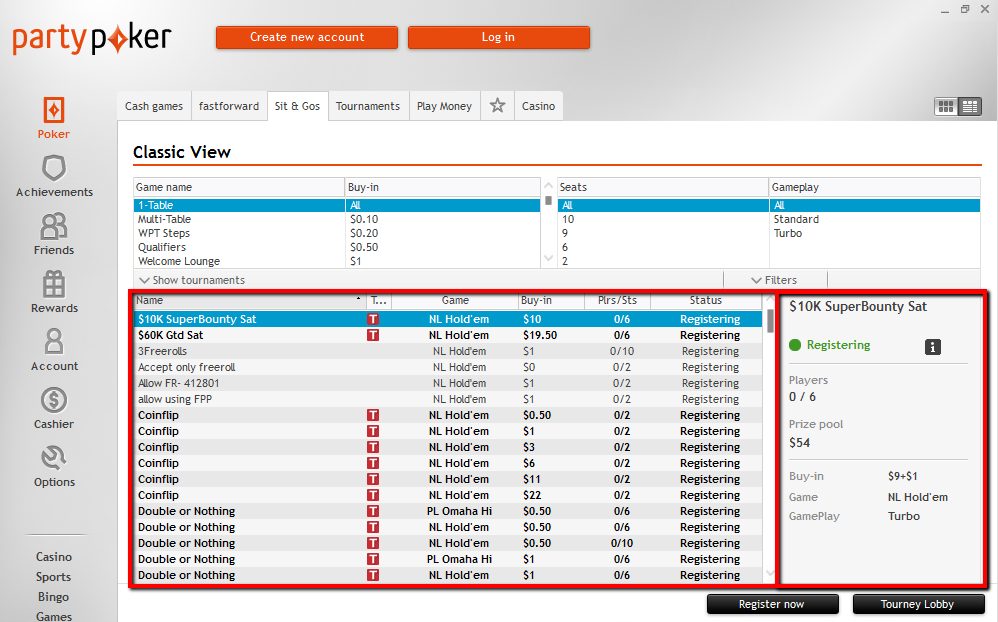Select Standard gameplay filter

coord(875,219)
